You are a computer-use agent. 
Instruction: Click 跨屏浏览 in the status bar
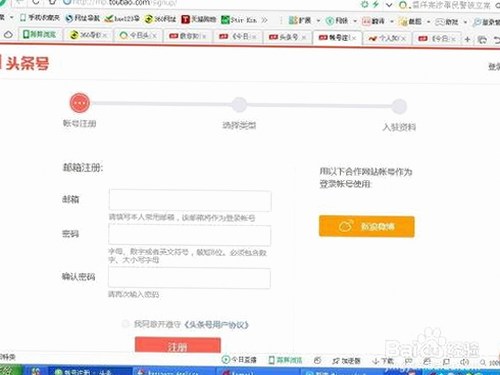285,360
